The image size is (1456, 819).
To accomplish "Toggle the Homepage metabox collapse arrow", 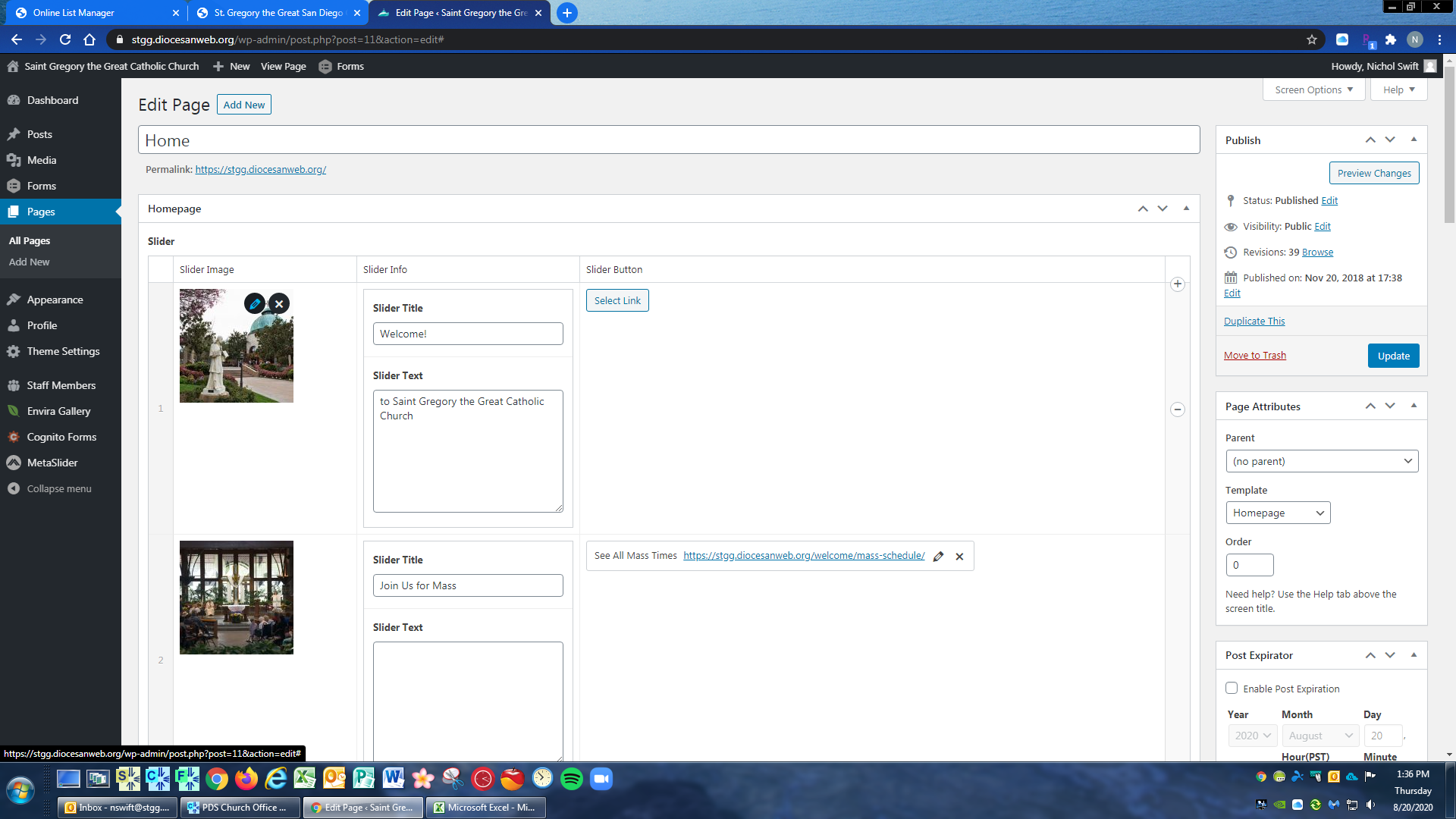I will [x=1186, y=209].
